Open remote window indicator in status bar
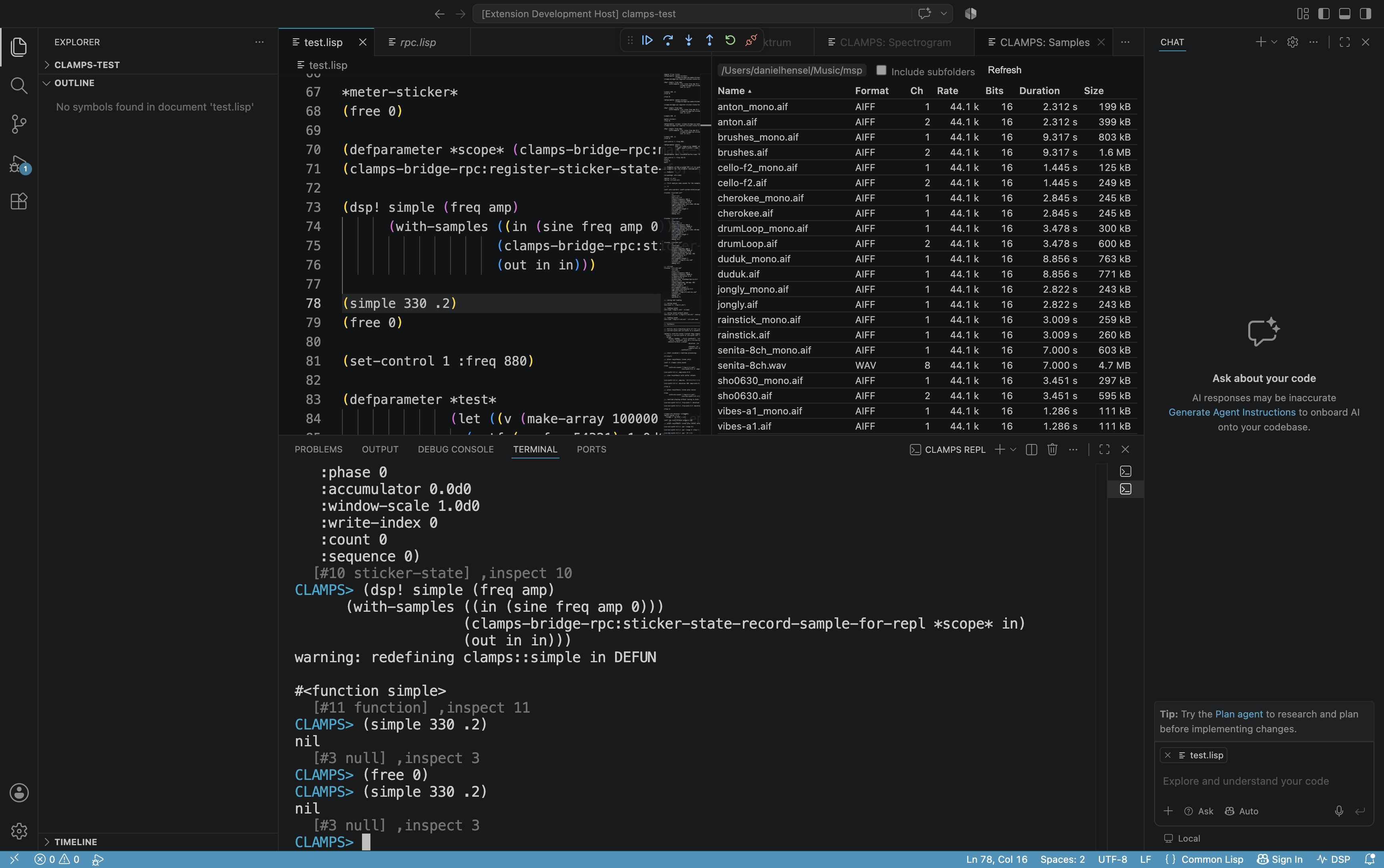 pos(14,859)
